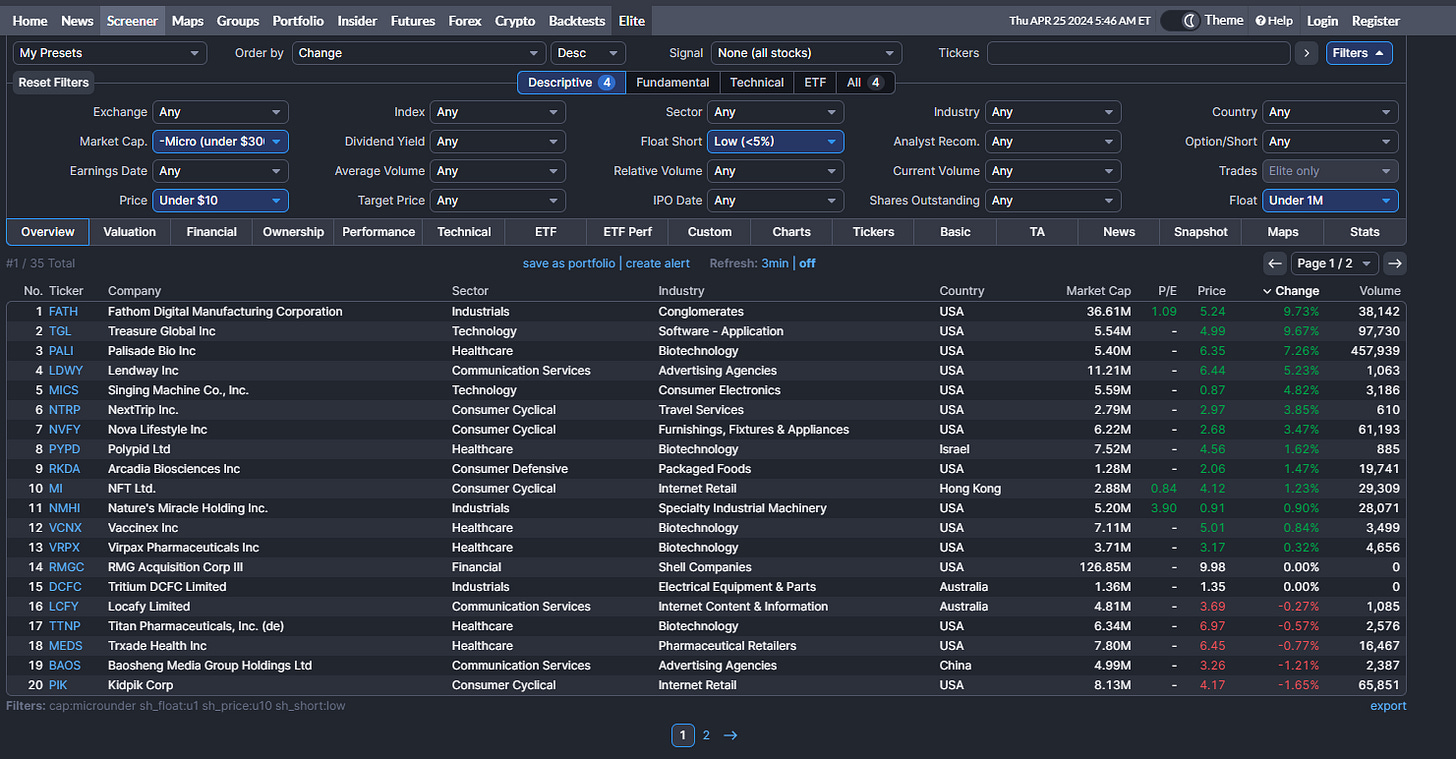Open the Dividend Yield filter dropdown

coord(498,142)
